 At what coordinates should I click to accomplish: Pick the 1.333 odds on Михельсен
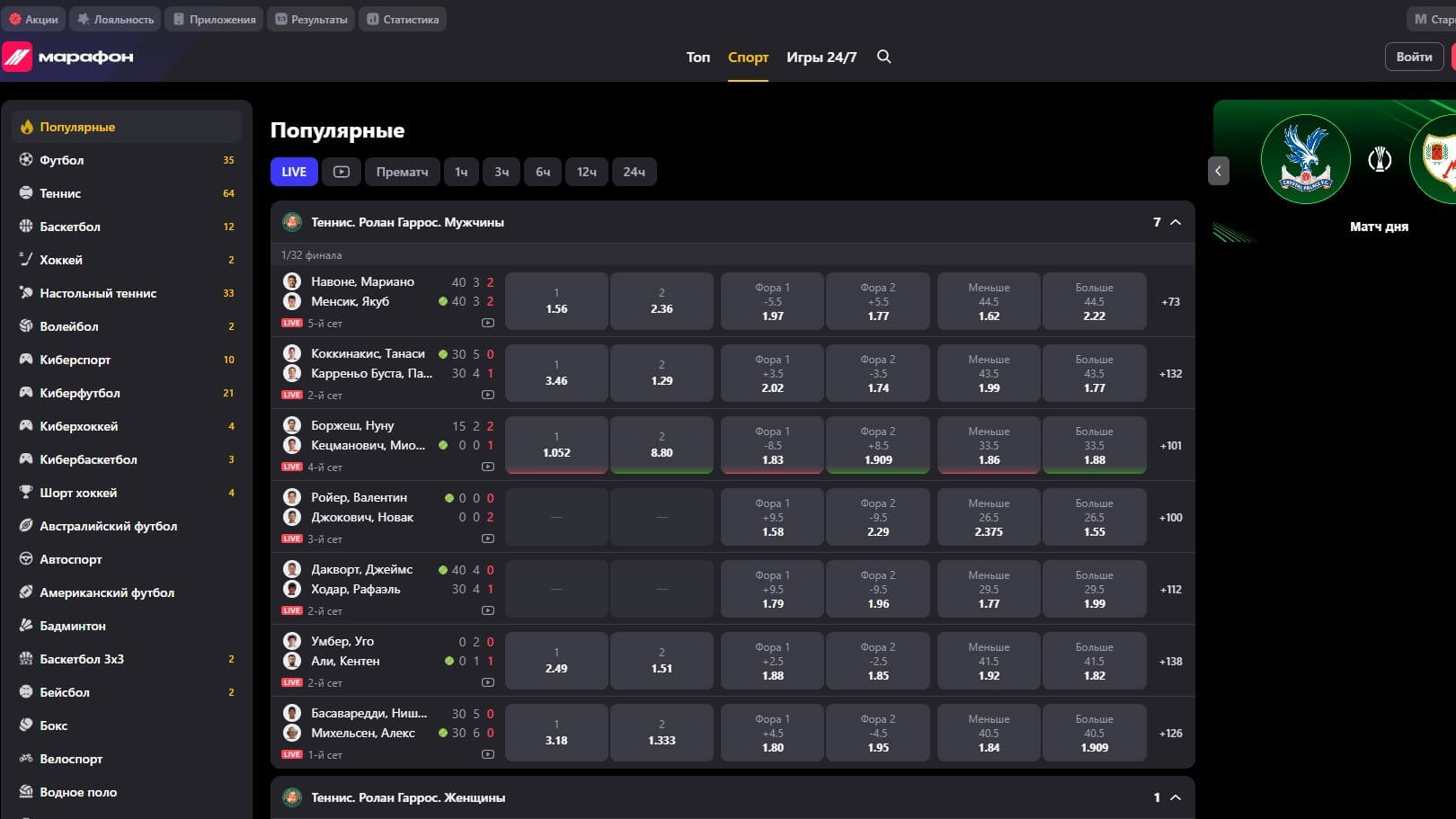(661, 733)
